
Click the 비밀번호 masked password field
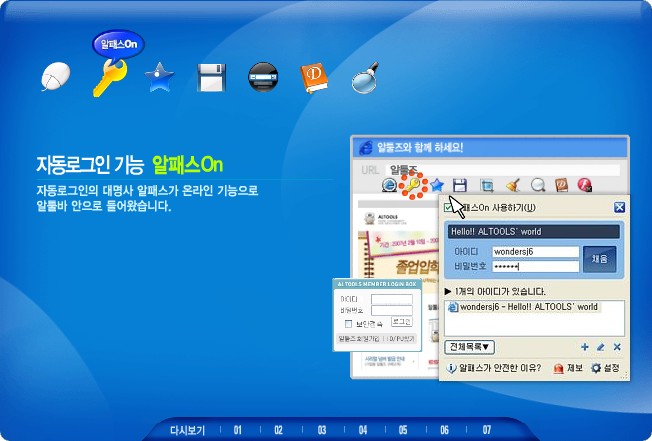click(536, 266)
